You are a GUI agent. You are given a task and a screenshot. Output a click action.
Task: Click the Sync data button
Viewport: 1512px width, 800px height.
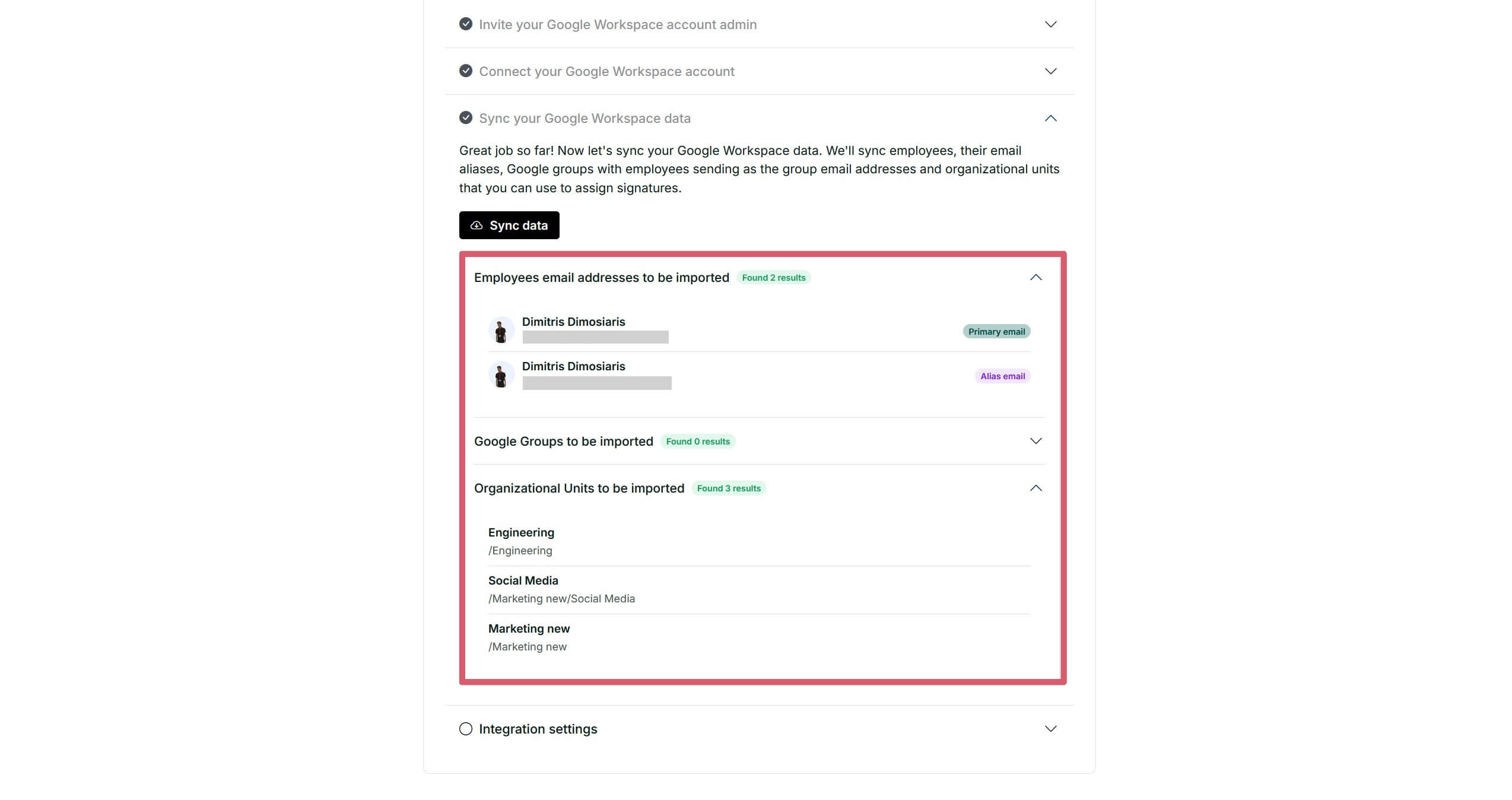coord(509,225)
